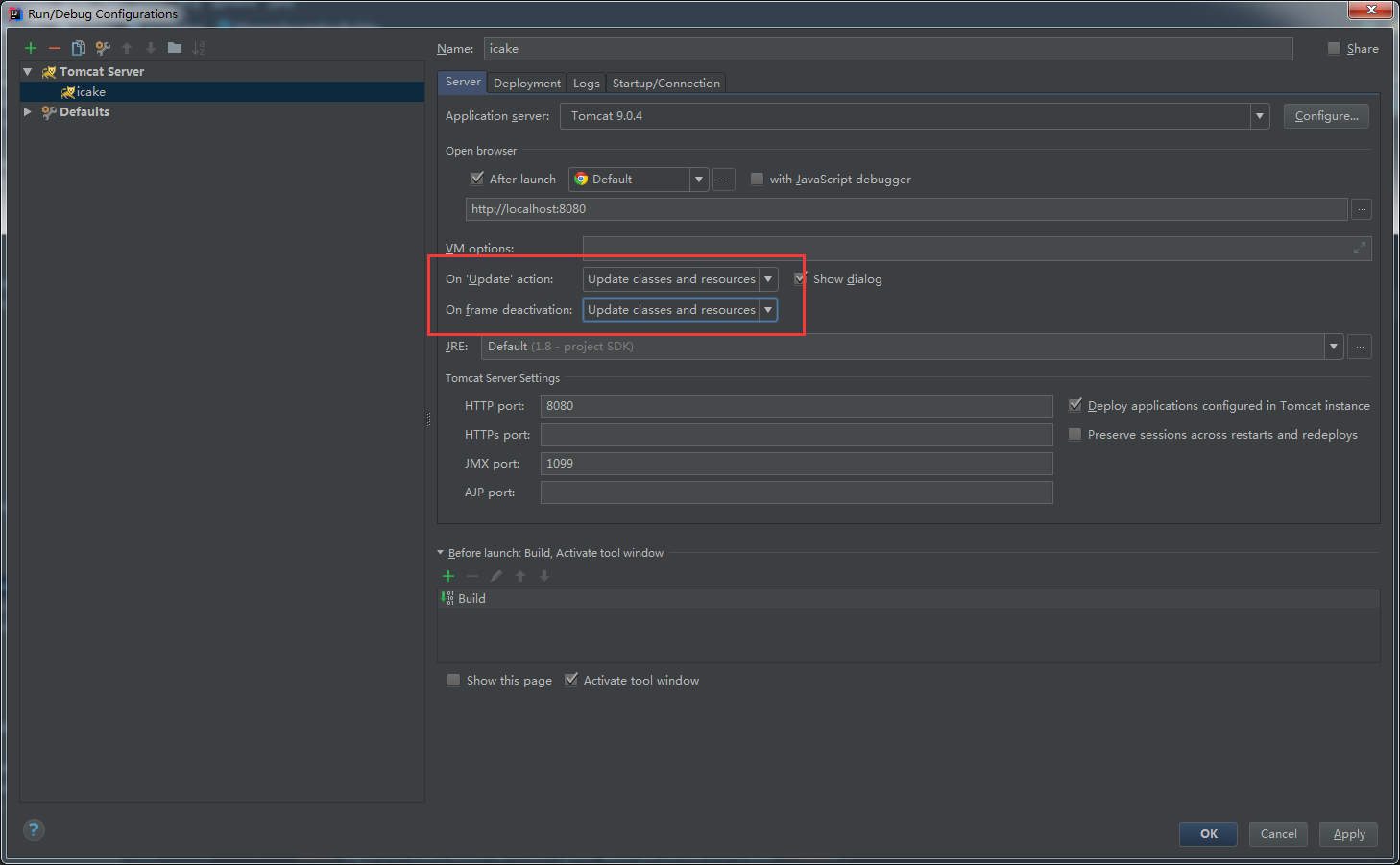Add a before-launch task with green plus
1400x865 pixels.
click(448, 576)
